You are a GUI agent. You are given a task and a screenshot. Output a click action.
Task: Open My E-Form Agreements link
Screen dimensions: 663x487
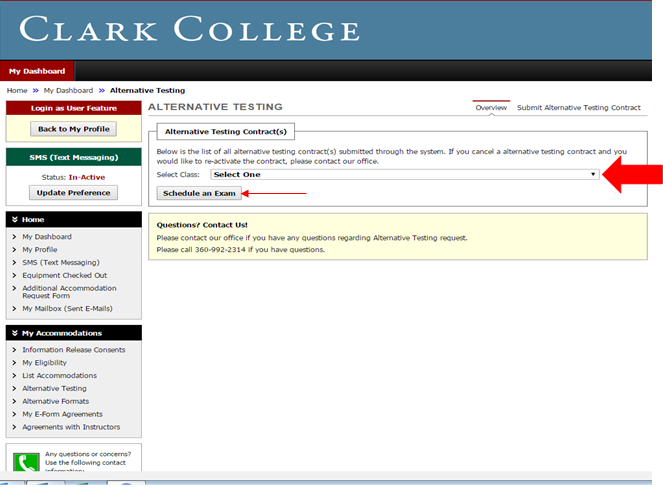point(63,414)
